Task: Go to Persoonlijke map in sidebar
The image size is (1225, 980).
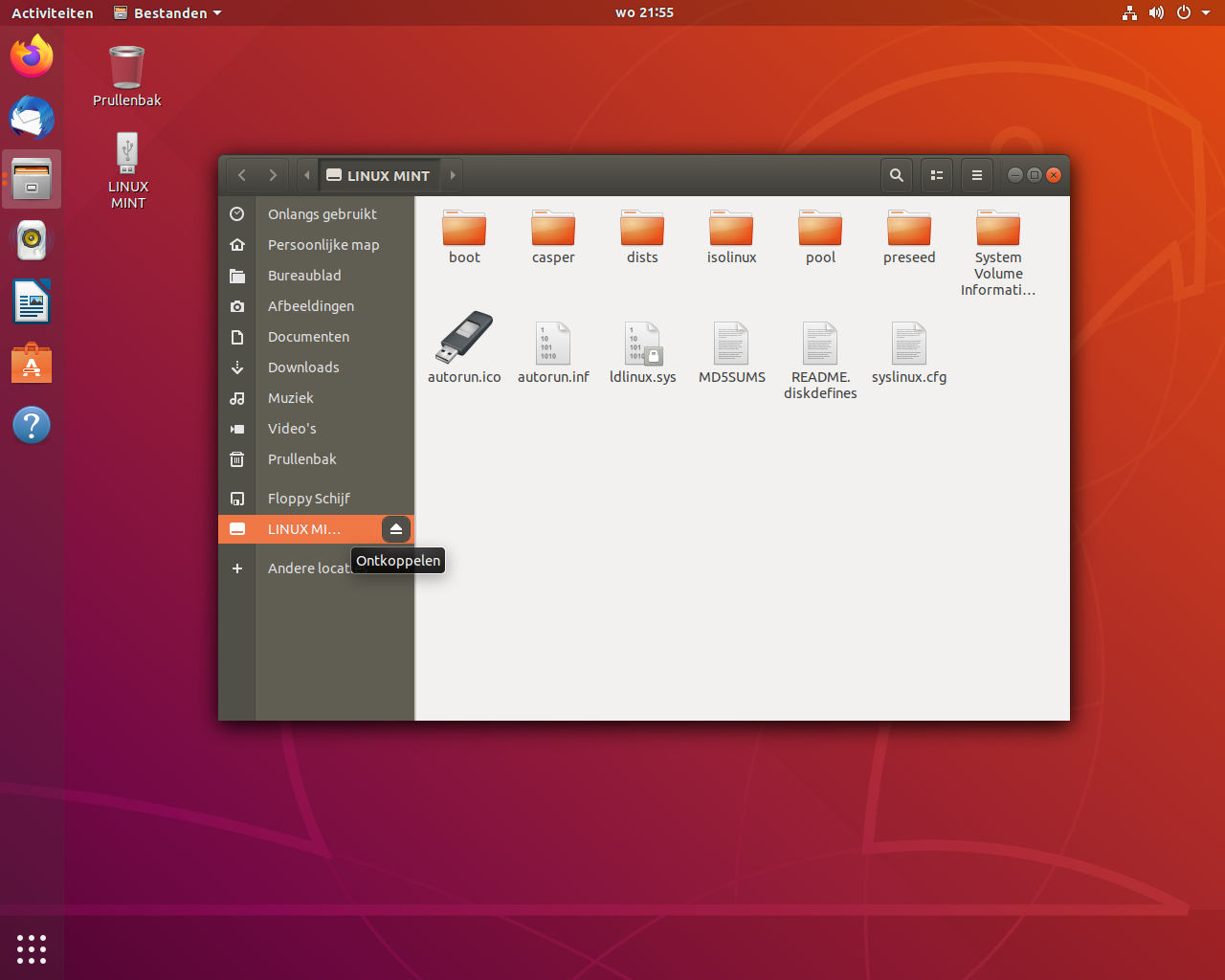Action: click(x=316, y=245)
